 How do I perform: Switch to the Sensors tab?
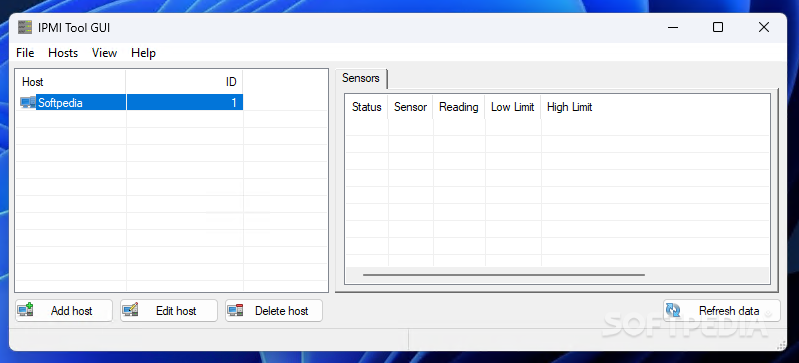coord(361,79)
